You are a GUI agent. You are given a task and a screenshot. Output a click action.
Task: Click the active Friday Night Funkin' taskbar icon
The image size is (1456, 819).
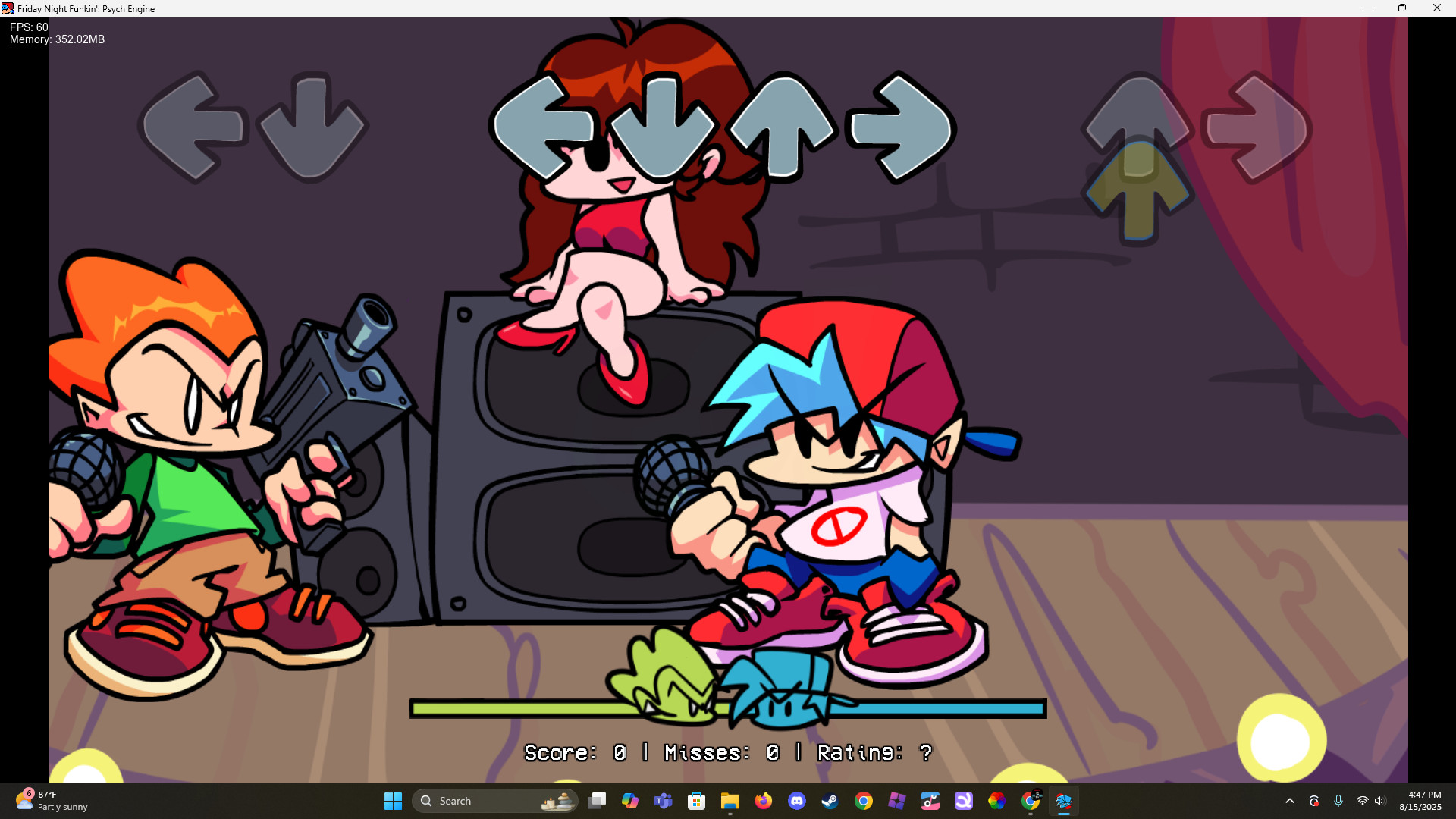coord(1064,801)
